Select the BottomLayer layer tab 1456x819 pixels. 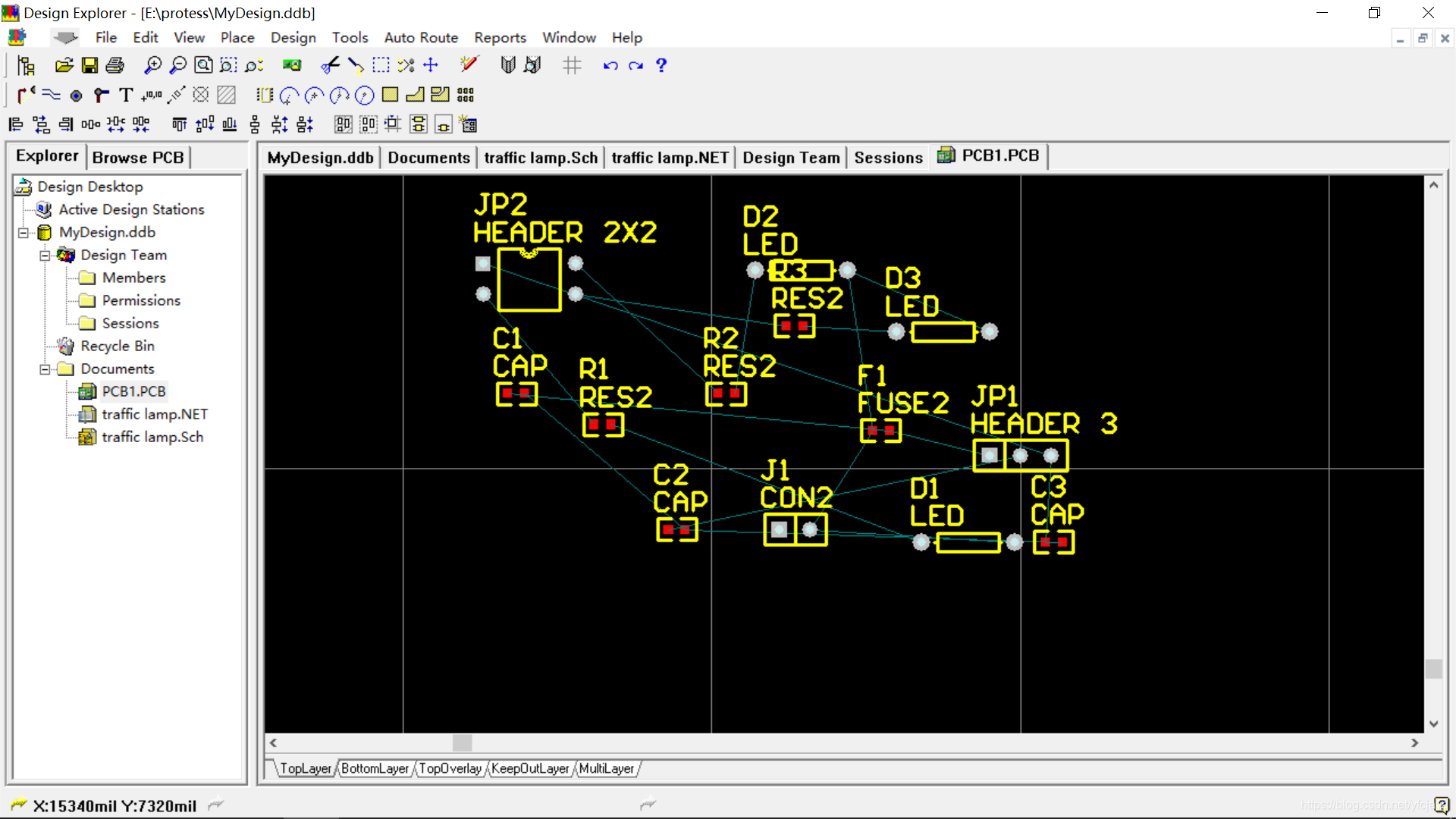point(375,769)
